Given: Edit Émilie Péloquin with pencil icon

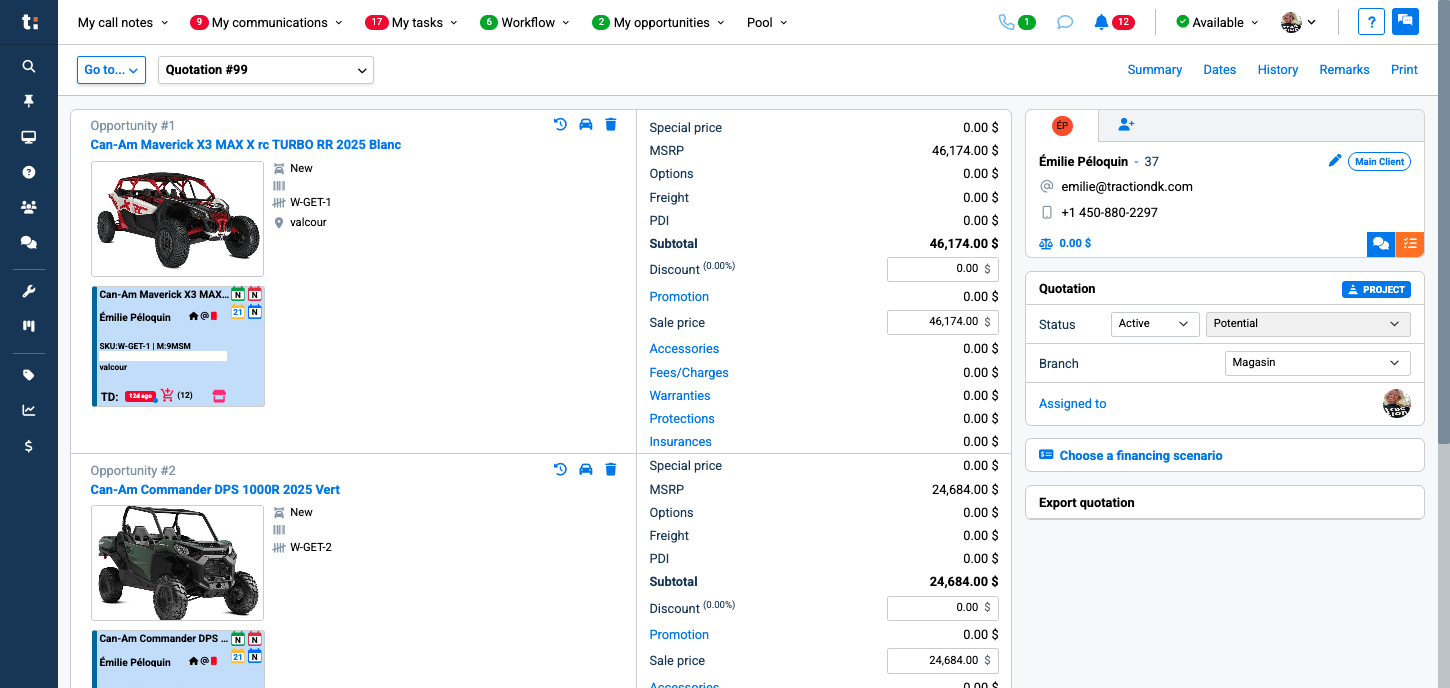Looking at the screenshot, I should click(x=1334, y=161).
